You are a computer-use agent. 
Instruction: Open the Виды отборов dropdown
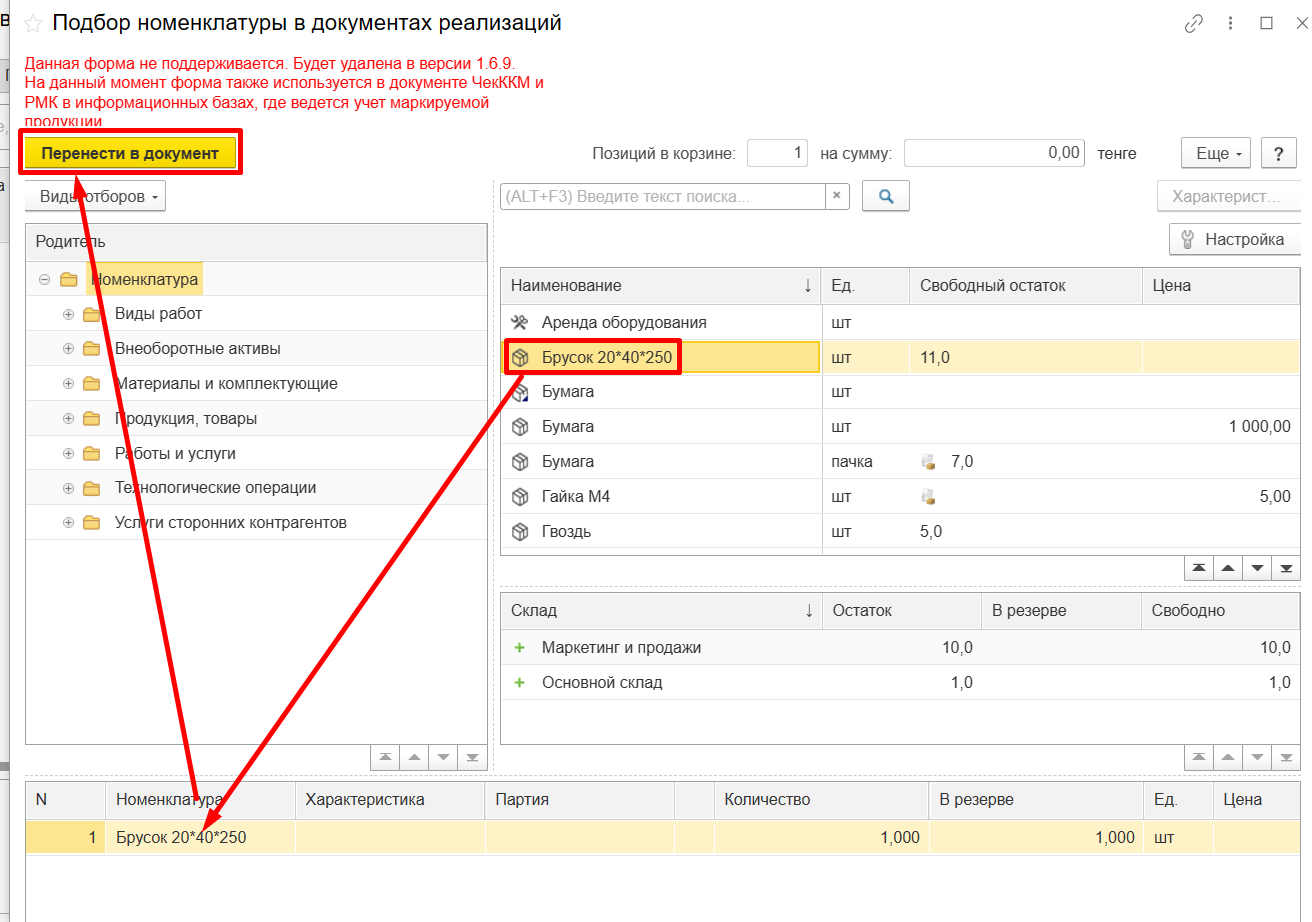[95, 196]
